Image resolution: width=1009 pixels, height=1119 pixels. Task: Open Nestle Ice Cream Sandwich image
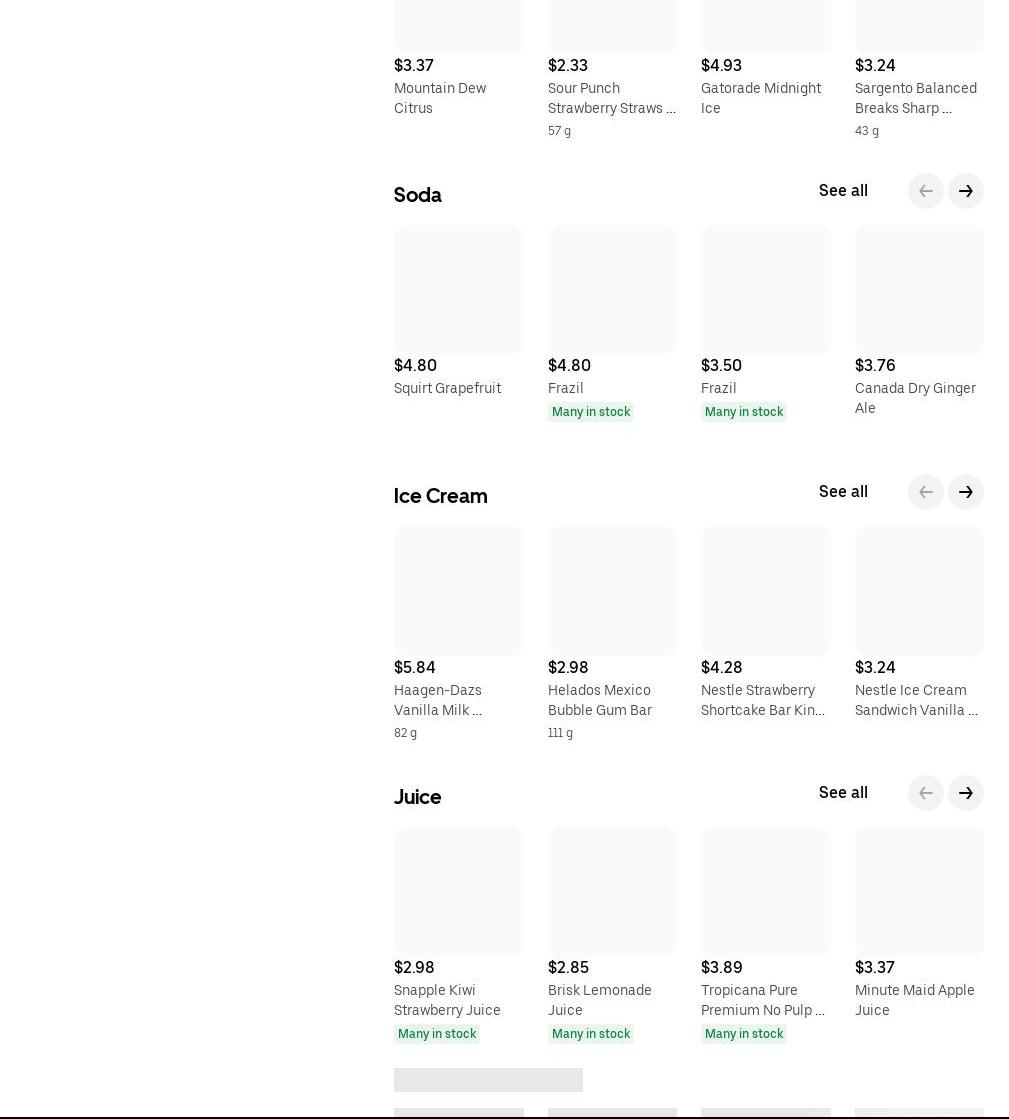919,591
